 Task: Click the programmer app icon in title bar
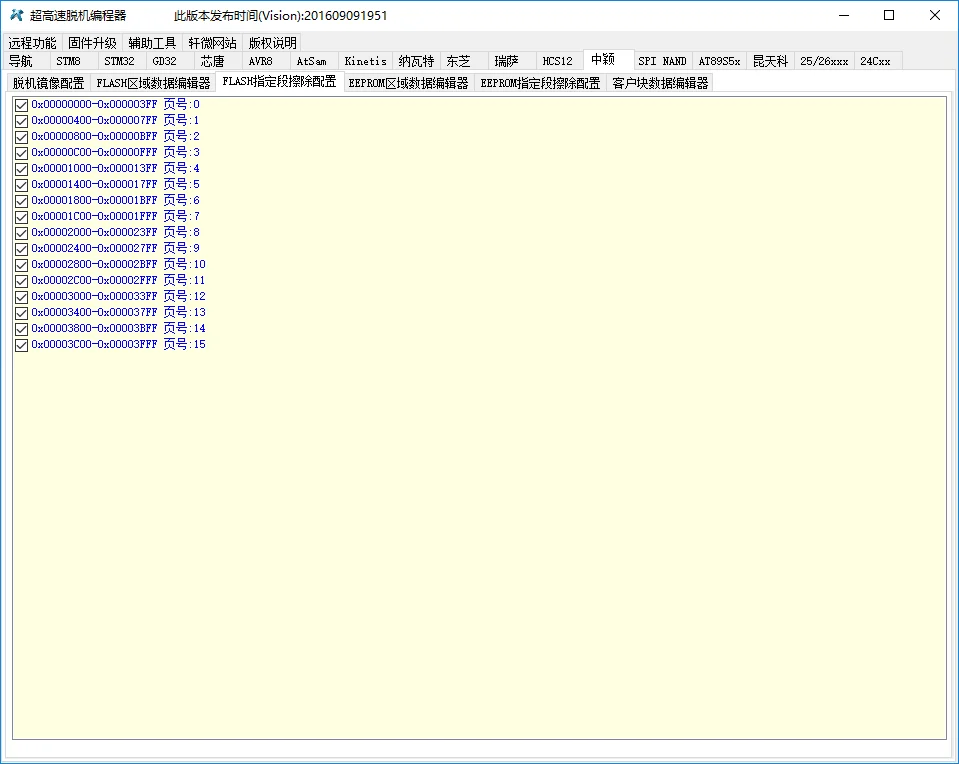pyautogui.click(x=17, y=15)
